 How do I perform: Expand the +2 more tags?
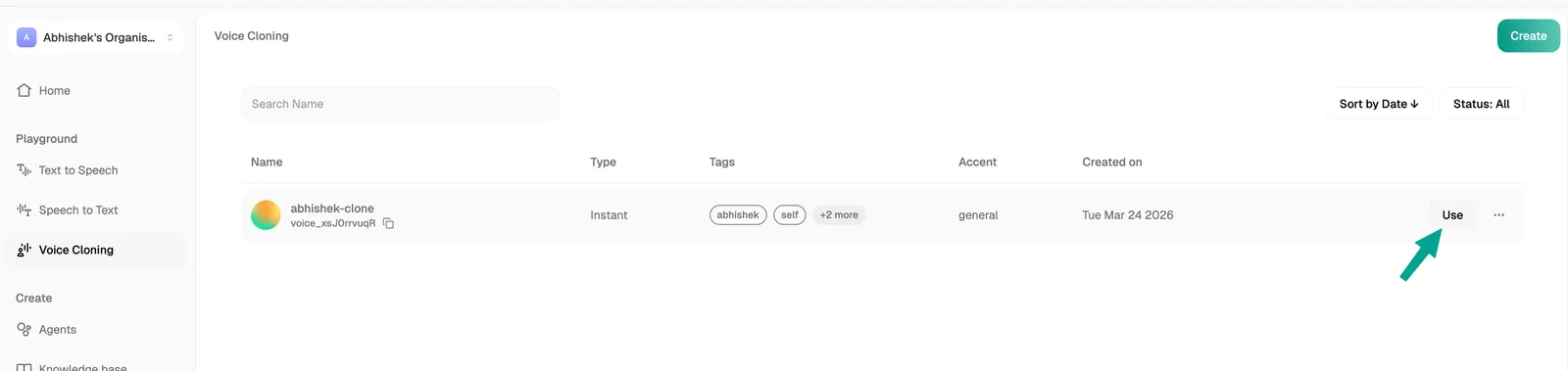point(839,215)
